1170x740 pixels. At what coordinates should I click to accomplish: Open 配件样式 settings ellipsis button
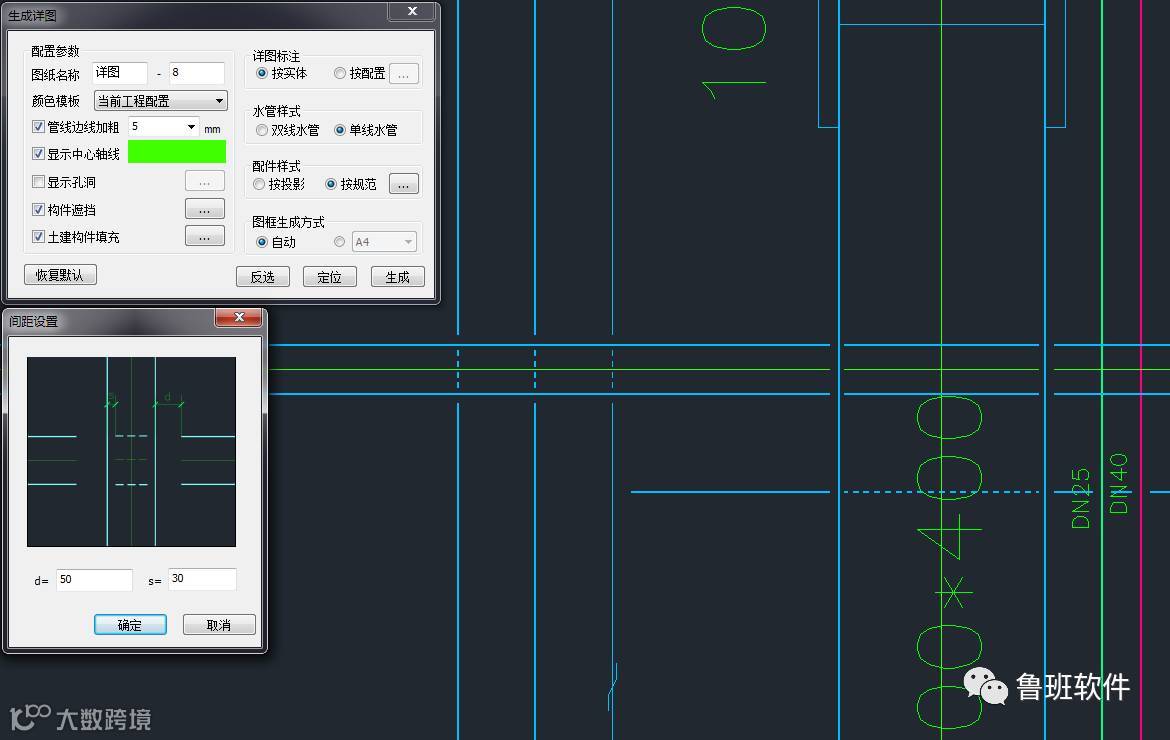click(x=404, y=184)
